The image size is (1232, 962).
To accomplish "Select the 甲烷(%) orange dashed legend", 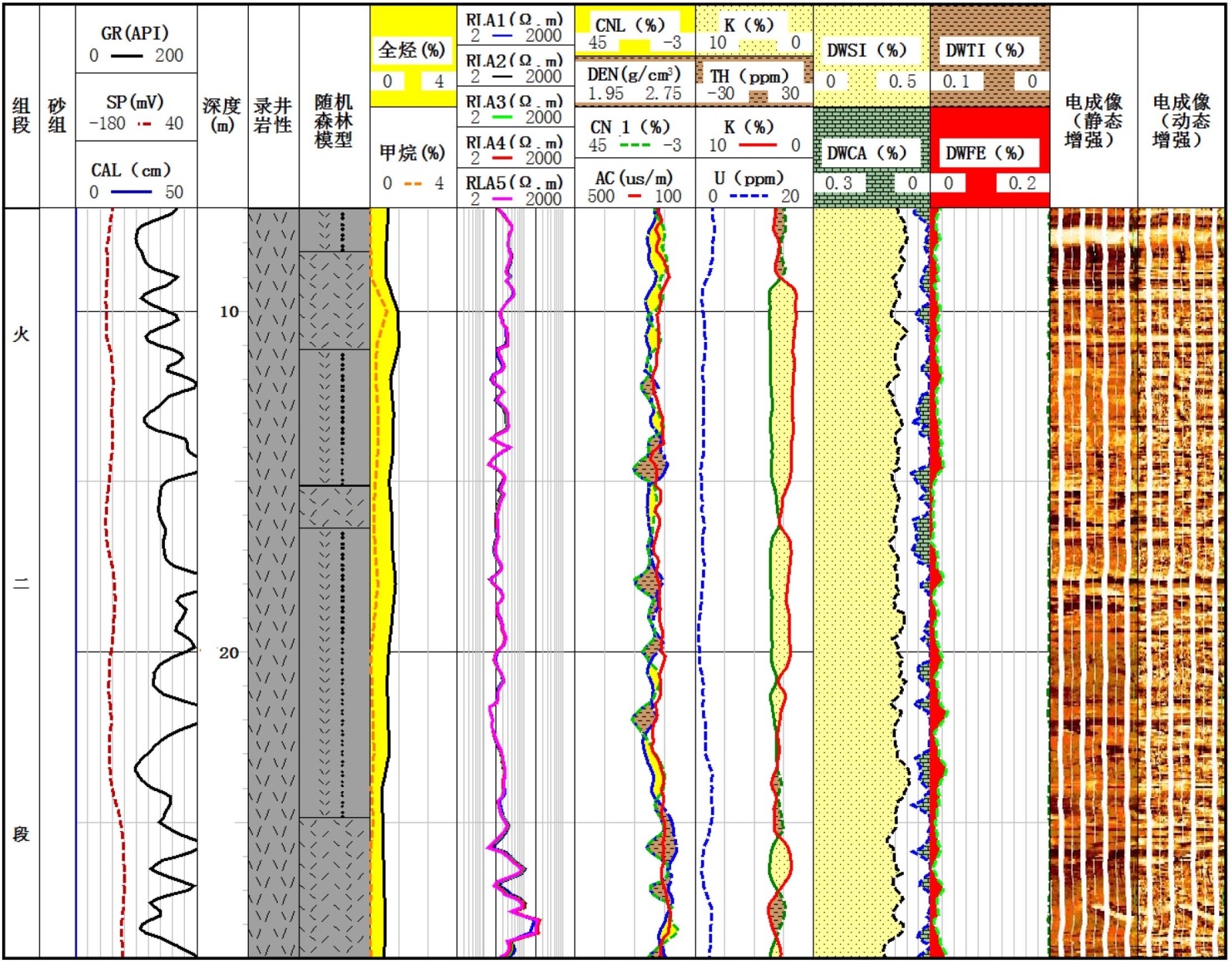I will (413, 184).
